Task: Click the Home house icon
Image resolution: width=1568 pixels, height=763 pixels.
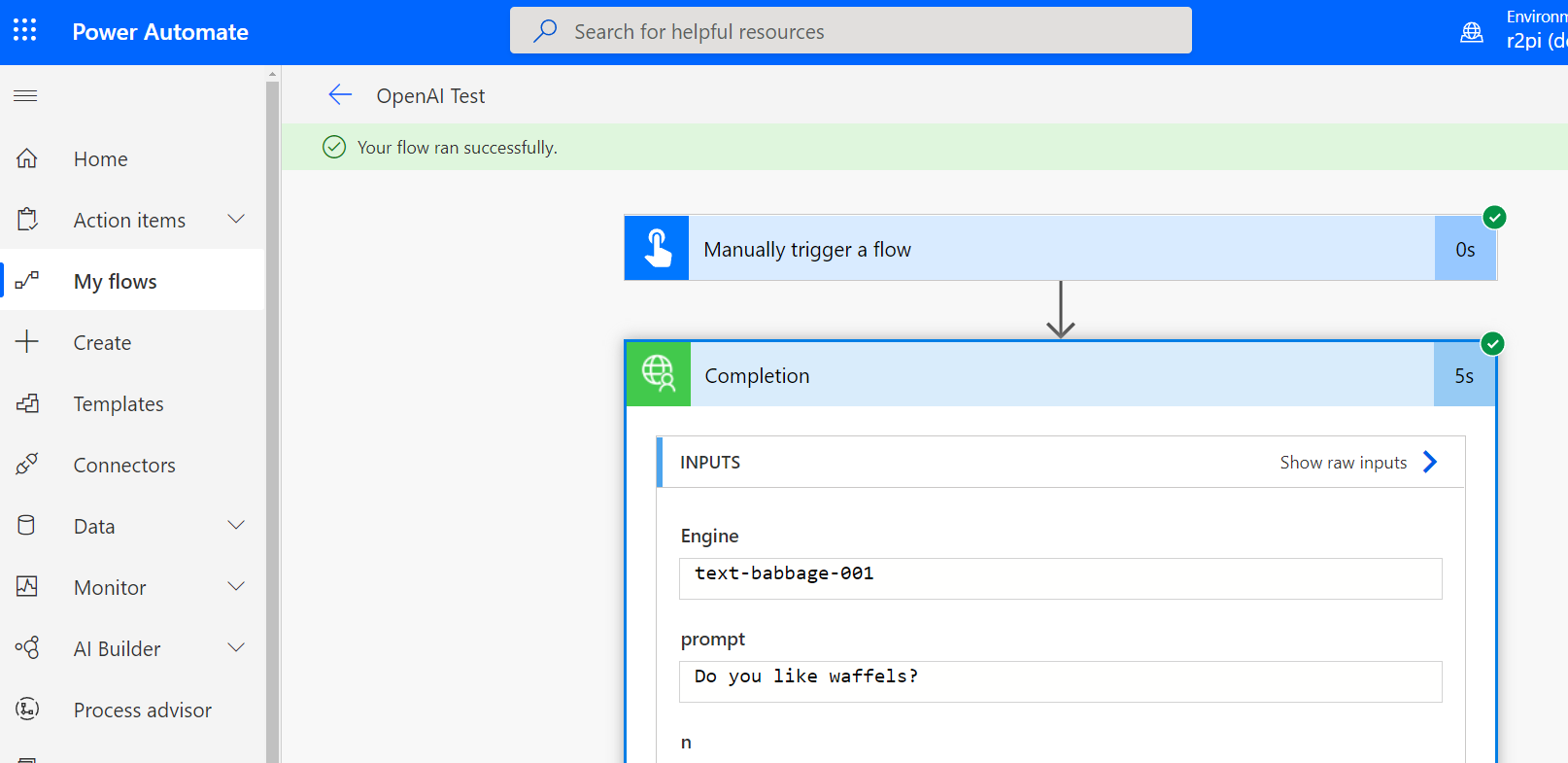Action: click(x=27, y=158)
